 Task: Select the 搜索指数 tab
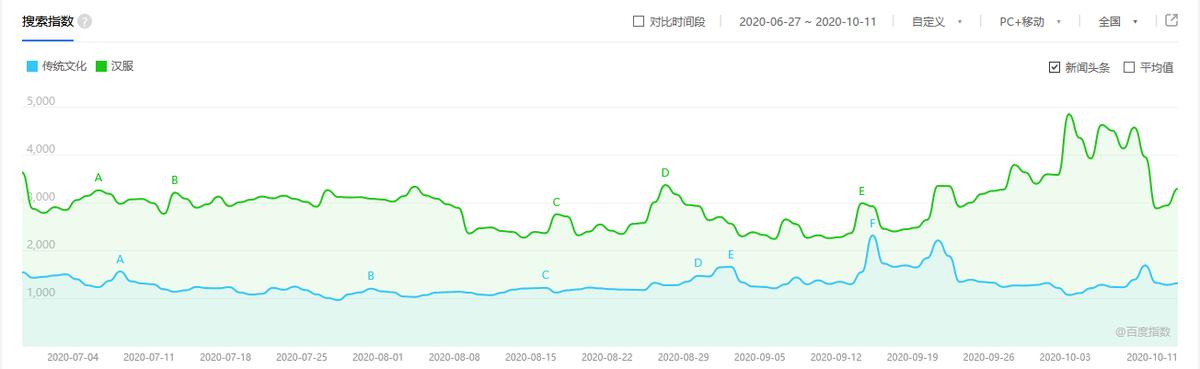(47, 21)
